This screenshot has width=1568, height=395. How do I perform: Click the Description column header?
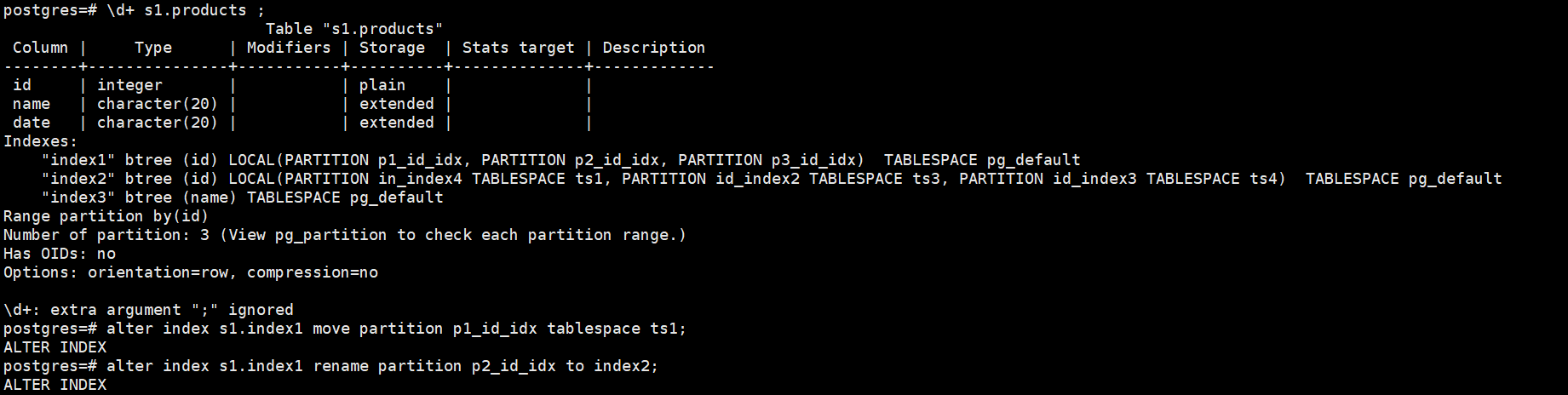point(653,48)
